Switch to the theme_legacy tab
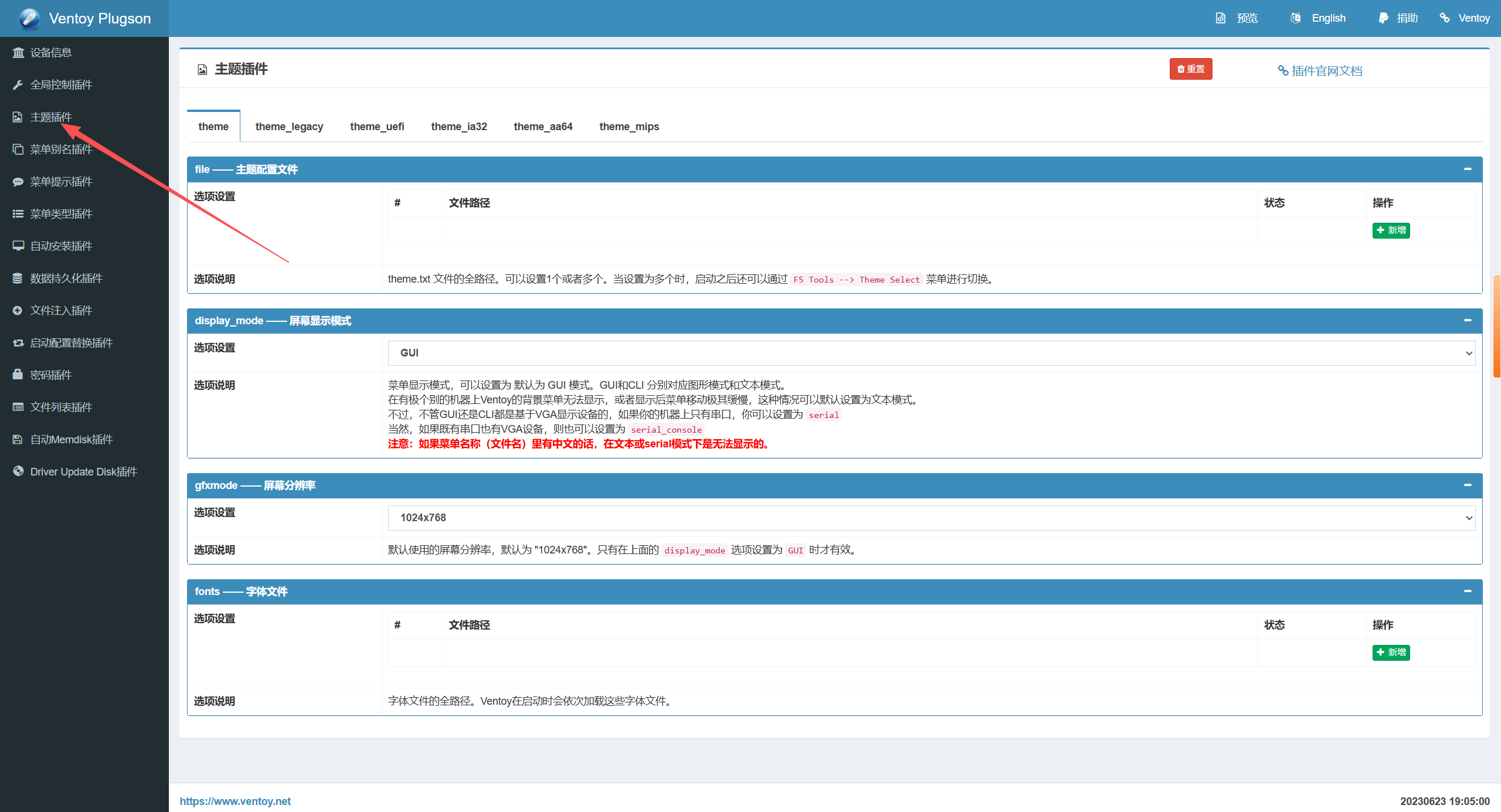This screenshot has height=812, width=1501. click(289, 127)
